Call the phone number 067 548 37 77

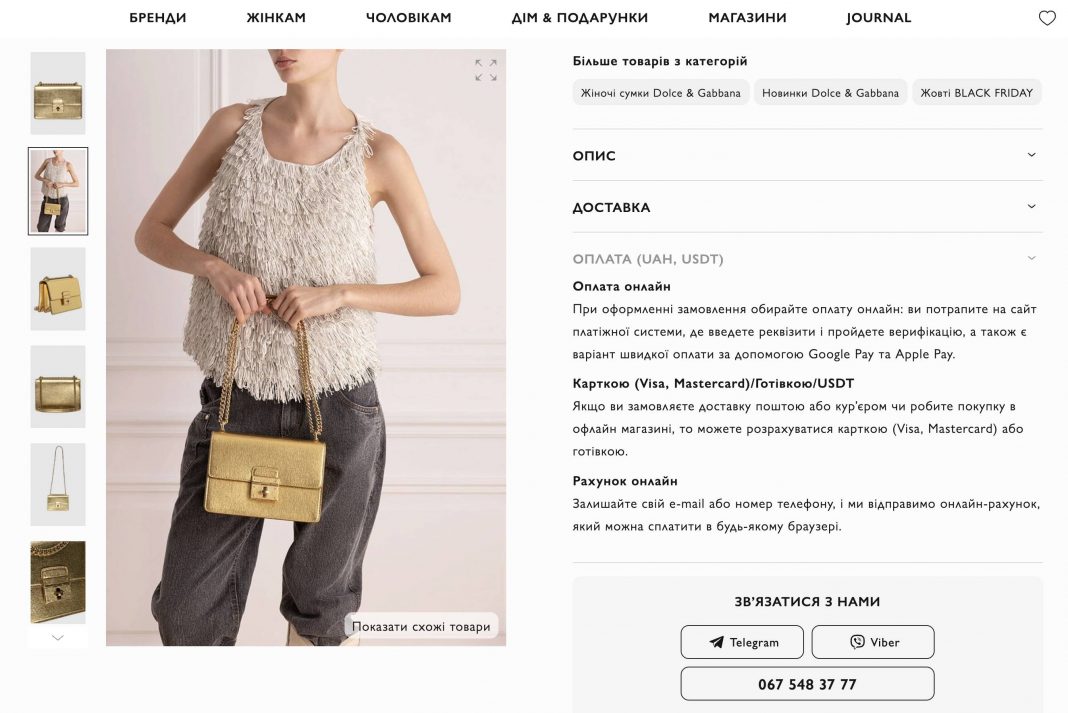point(807,684)
